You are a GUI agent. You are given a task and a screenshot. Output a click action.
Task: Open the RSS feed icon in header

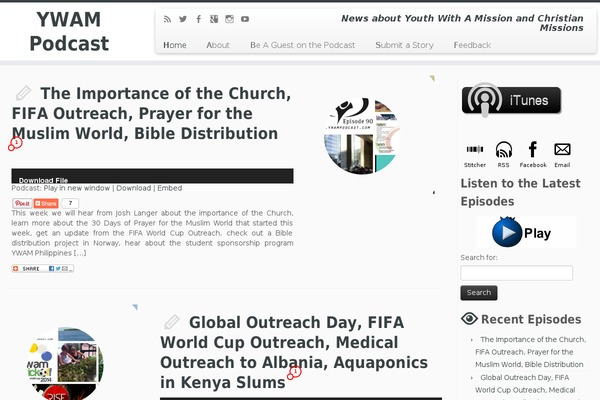point(167,19)
